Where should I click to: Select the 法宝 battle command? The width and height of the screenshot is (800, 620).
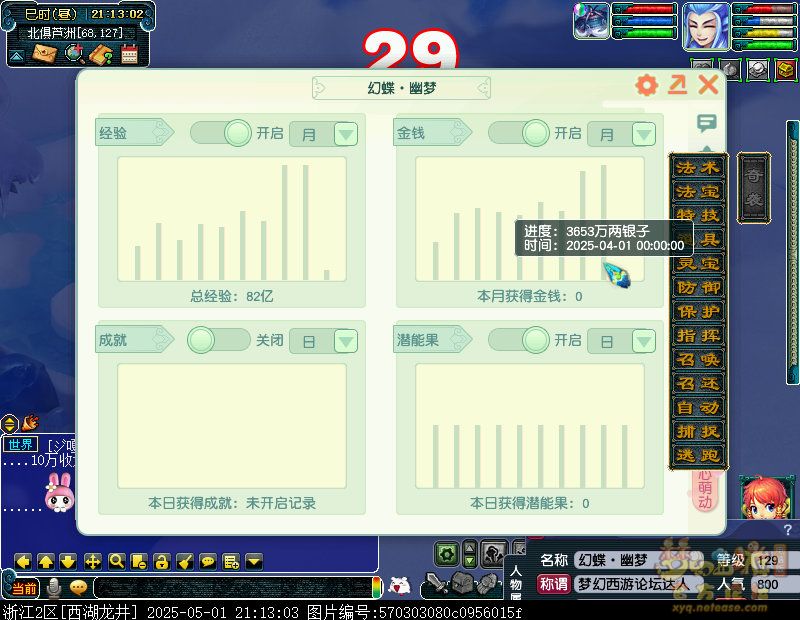pos(698,191)
